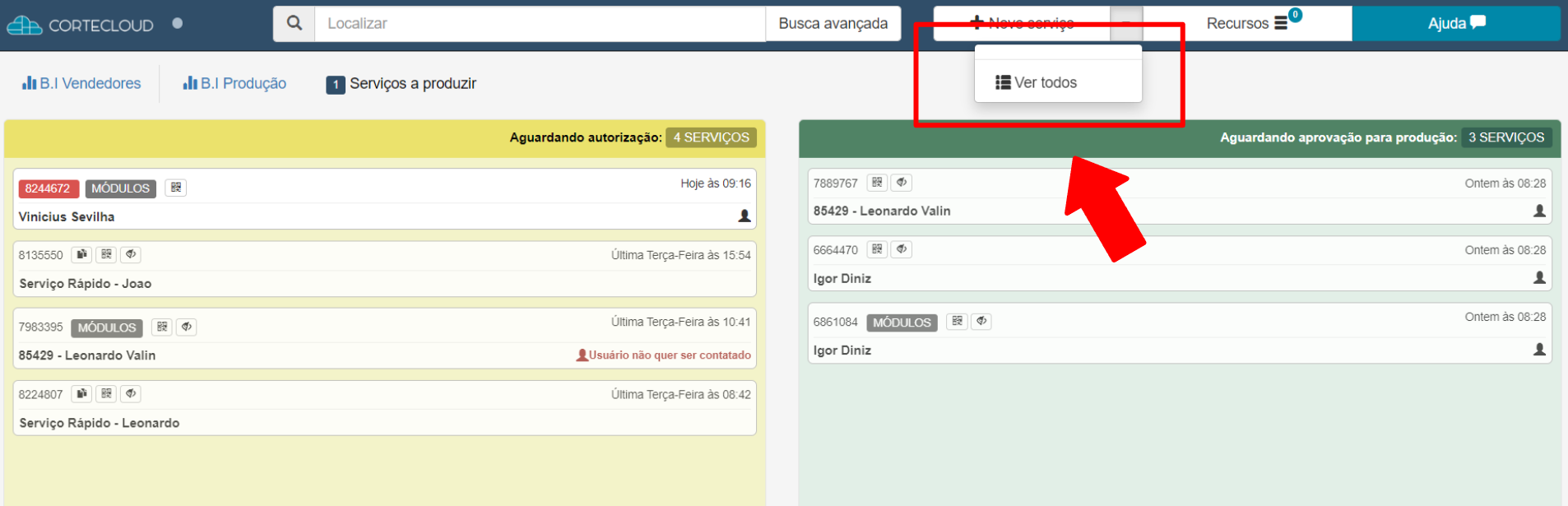Click MÓDULOS tag on service 8244672
1568x506 pixels.
tap(121, 188)
